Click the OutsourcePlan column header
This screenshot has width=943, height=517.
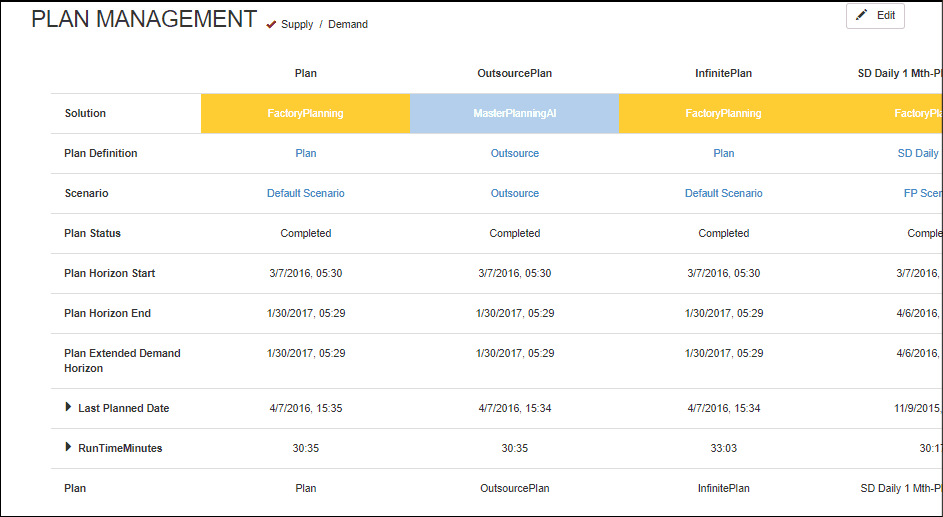click(515, 74)
